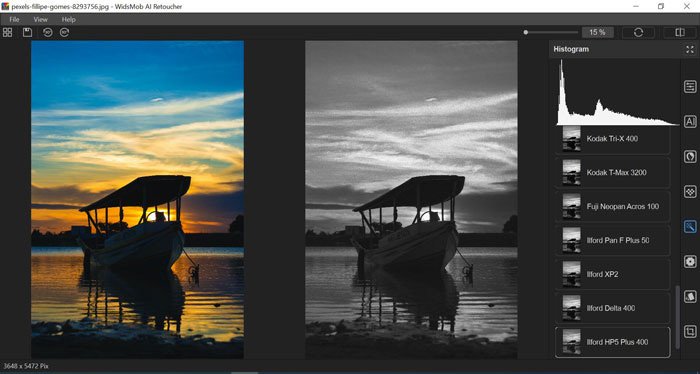Click the zoom slider handle
The width and height of the screenshot is (700, 374).
pyautogui.click(x=526, y=32)
